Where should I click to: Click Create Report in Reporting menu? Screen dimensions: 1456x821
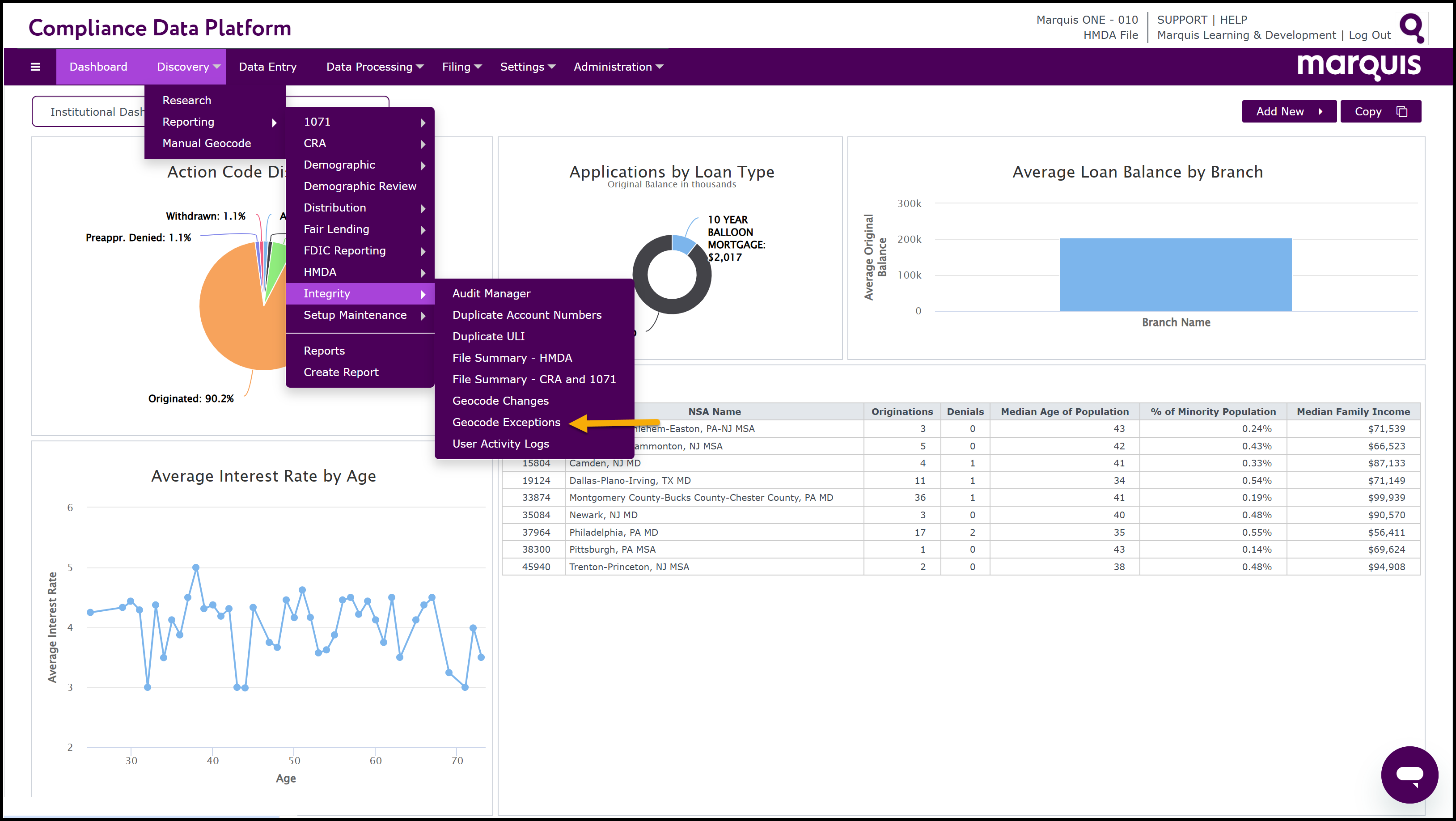341,372
